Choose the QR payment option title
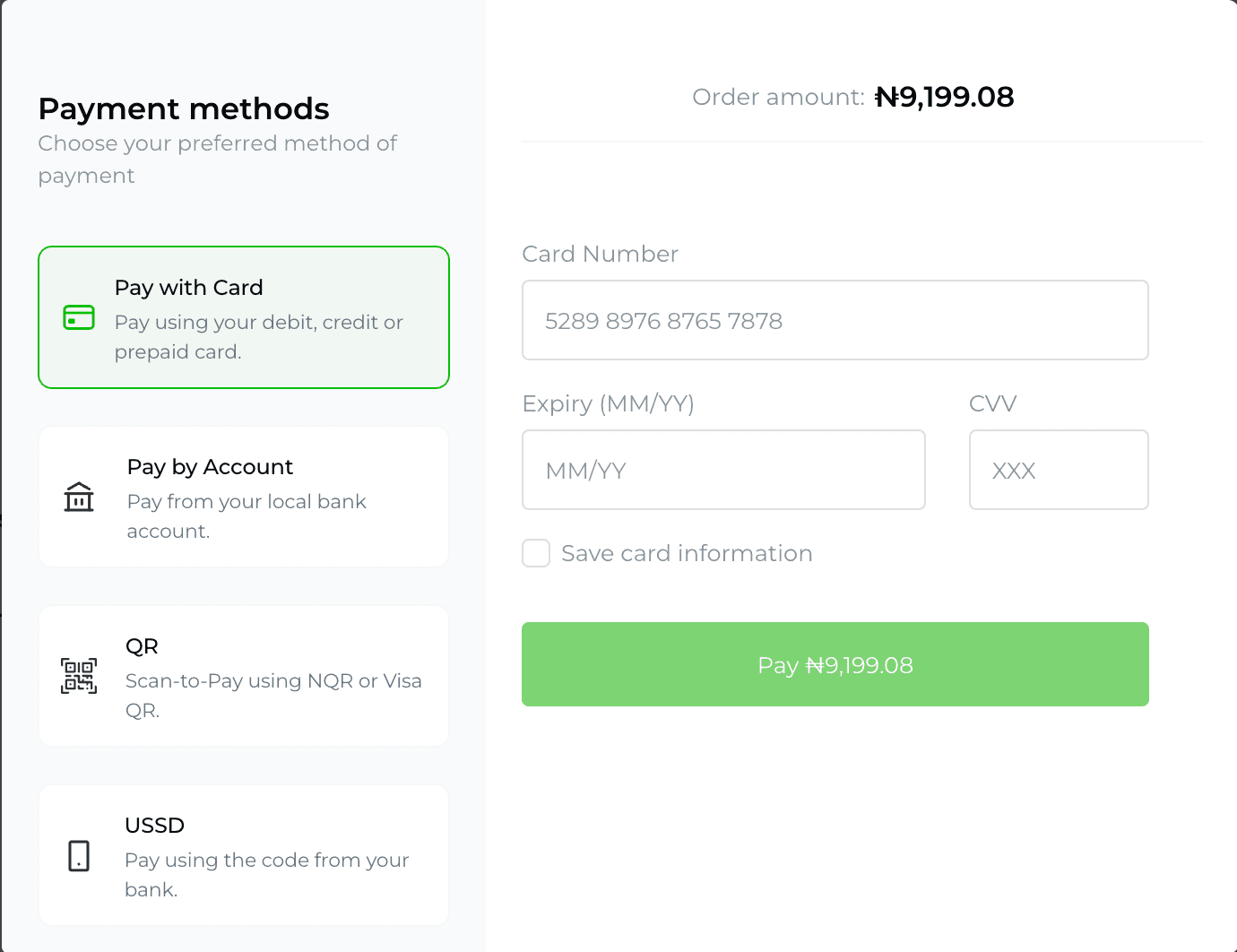Screen dimensions: 1237x952 click(x=142, y=646)
